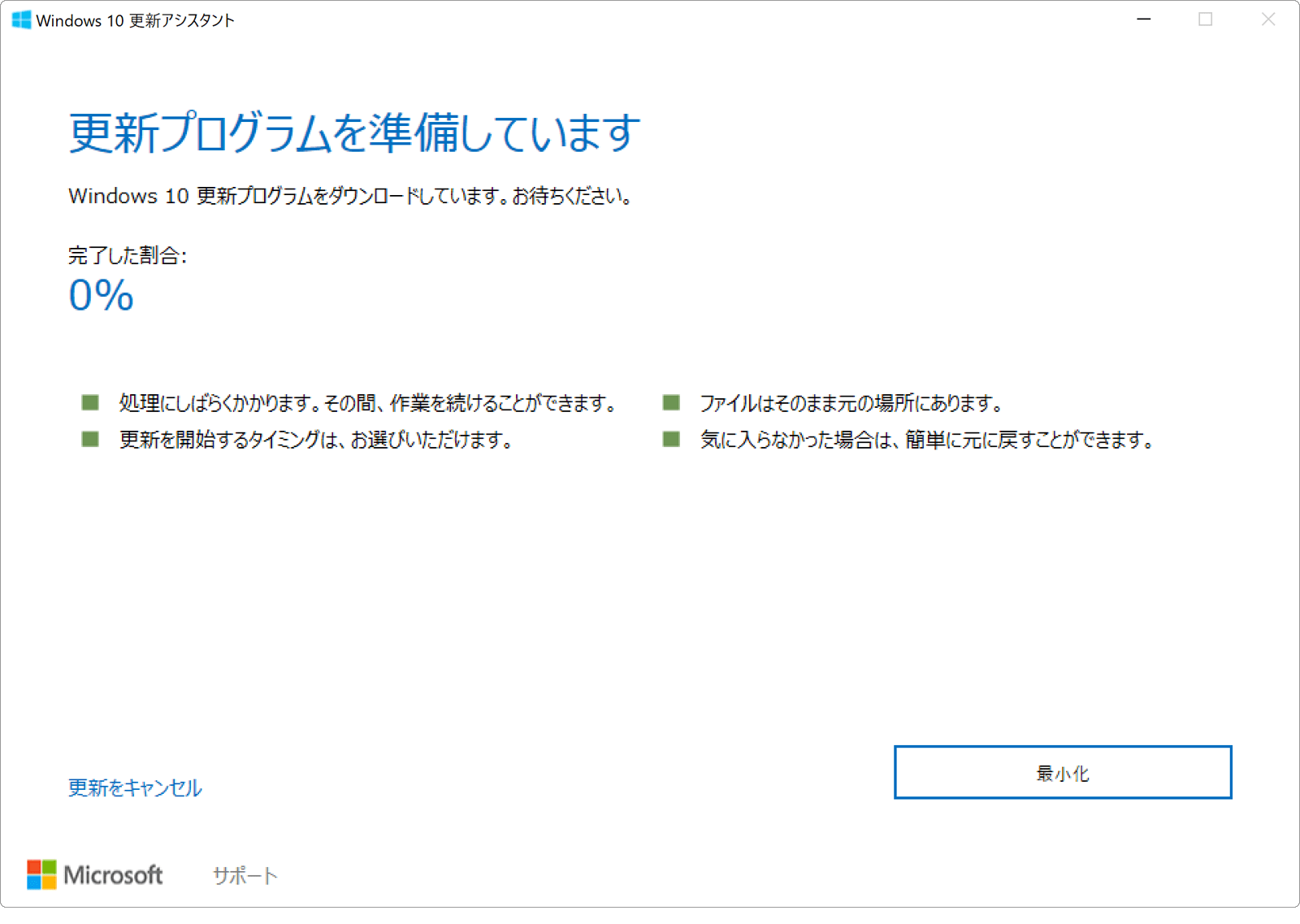Viewport: 1300px width, 924px height.
Task: Open the サポート link
Action: (245, 875)
